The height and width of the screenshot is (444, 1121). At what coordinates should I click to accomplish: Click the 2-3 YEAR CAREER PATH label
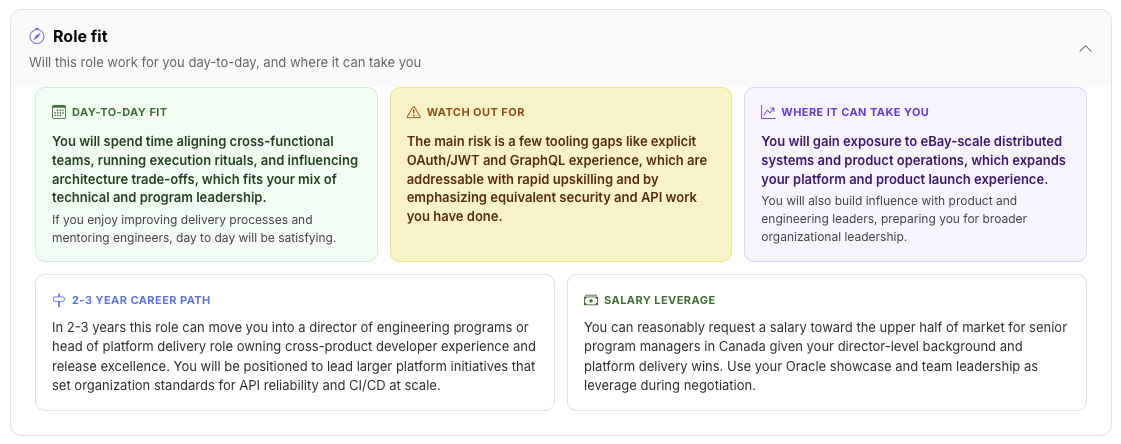point(141,300)
